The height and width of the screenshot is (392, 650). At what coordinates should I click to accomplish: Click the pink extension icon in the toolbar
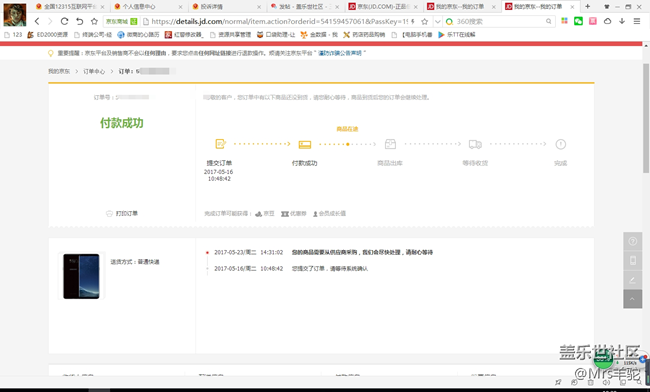tap(593, 21)
